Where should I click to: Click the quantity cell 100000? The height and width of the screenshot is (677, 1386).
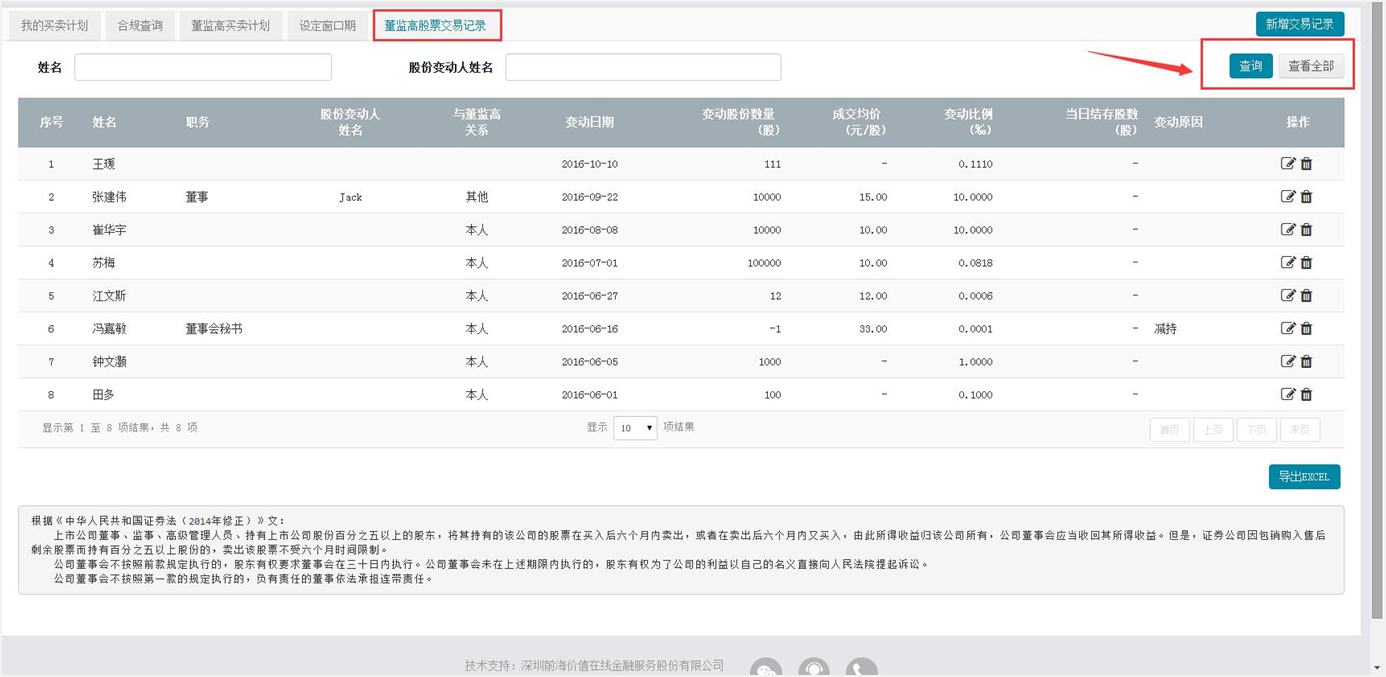pos(764,263)
